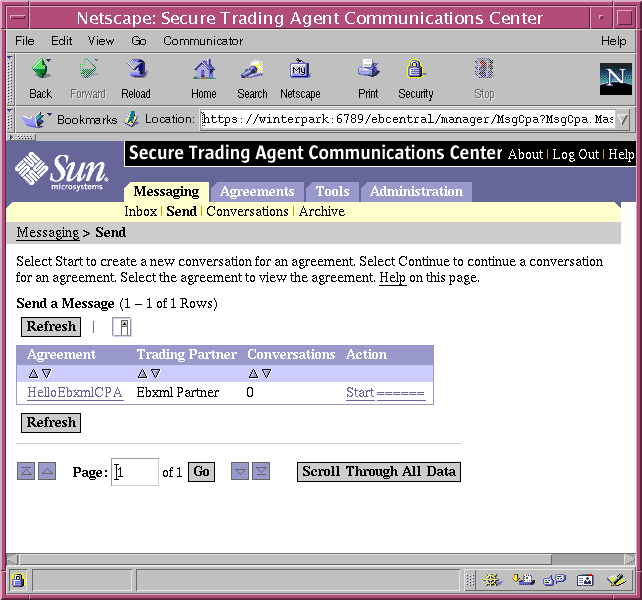
Task: Click Messaging breadcrumb link
Action: coord(47,233)
